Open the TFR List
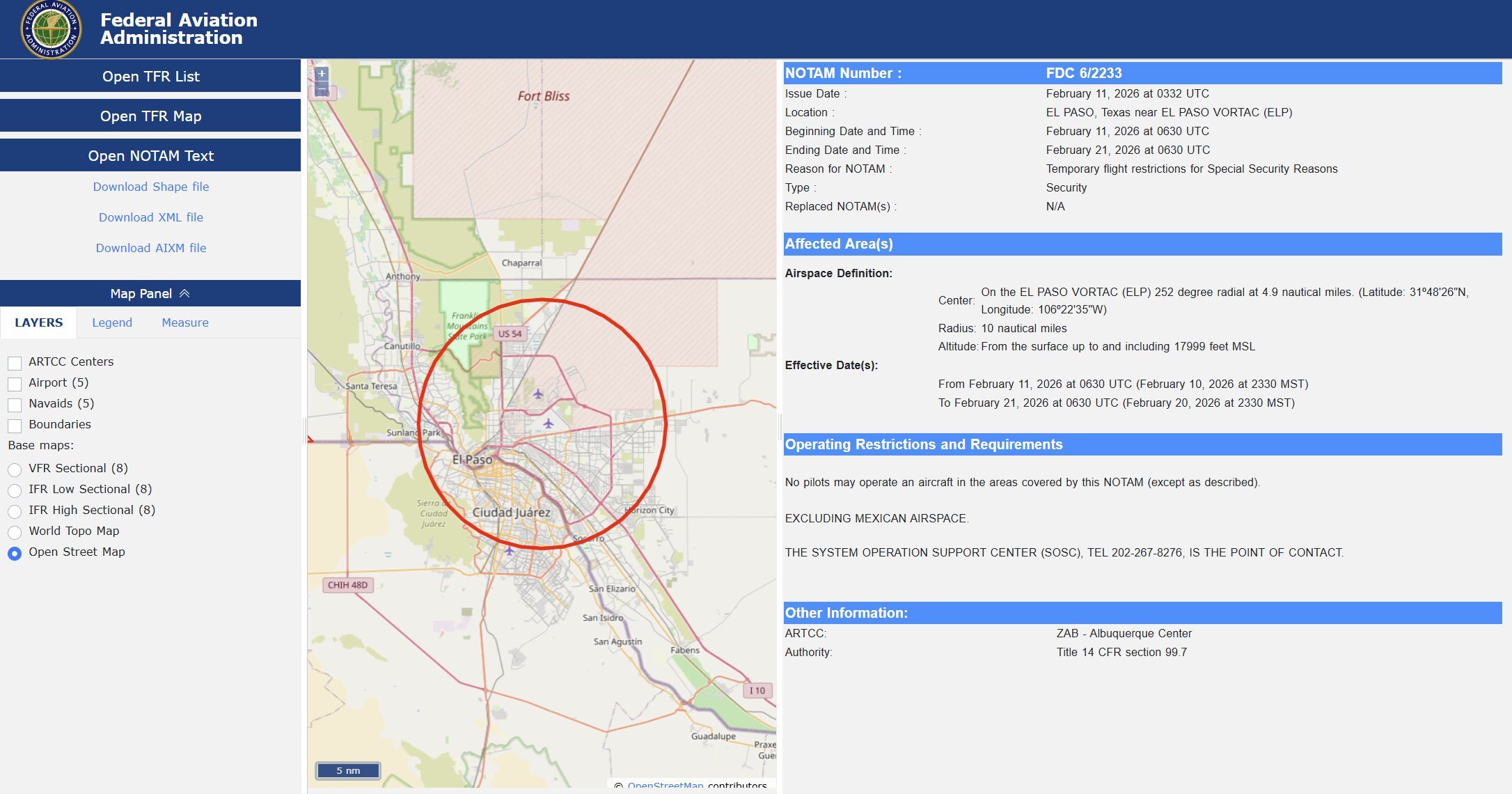Viewport: 1512px width, 794px height. [150, 76]
